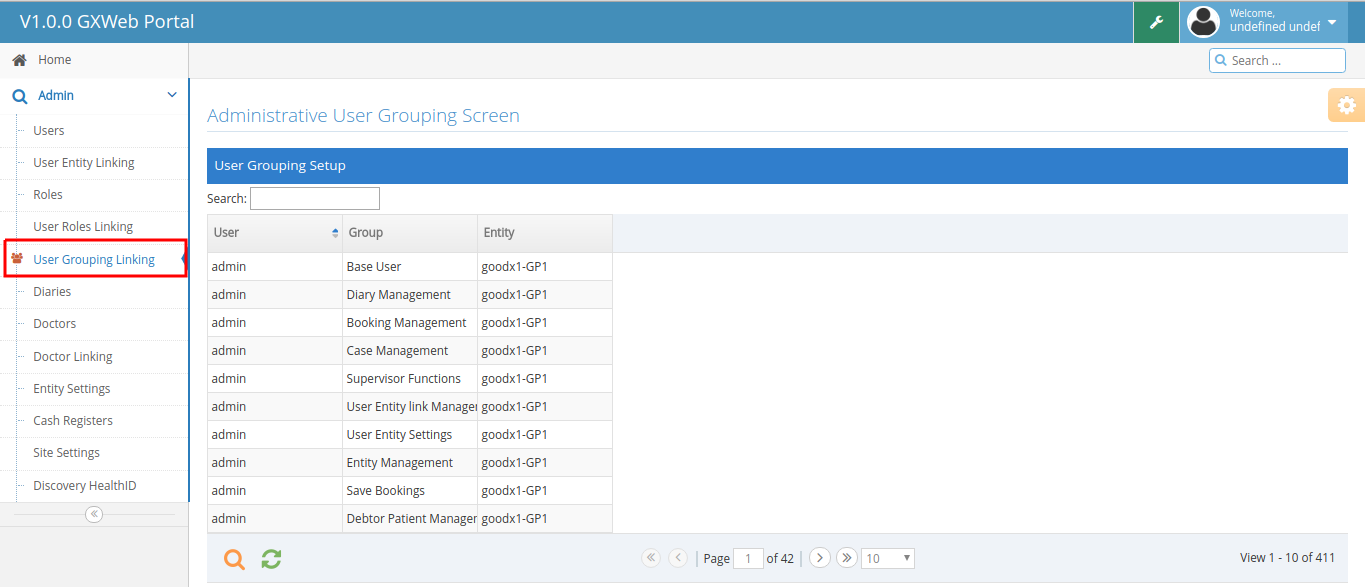
Task: Open User Roles Linking menu item
Action: tap(83, 227)
